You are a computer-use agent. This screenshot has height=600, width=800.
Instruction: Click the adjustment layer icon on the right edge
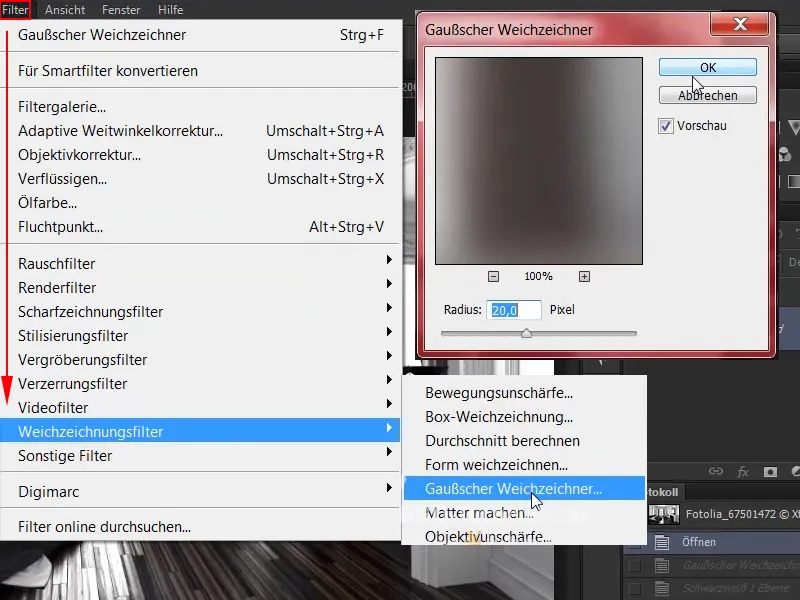(x=795, y=470)
